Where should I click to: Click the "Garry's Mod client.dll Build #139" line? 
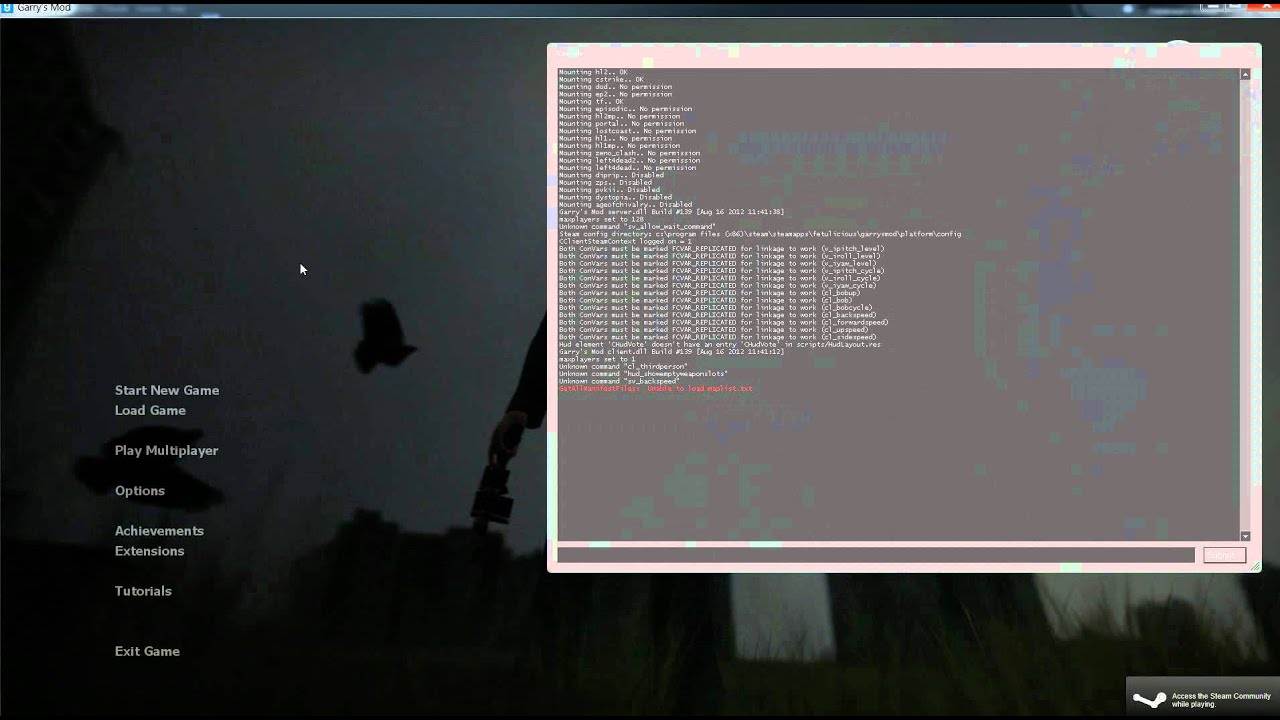tap(671, 351)
